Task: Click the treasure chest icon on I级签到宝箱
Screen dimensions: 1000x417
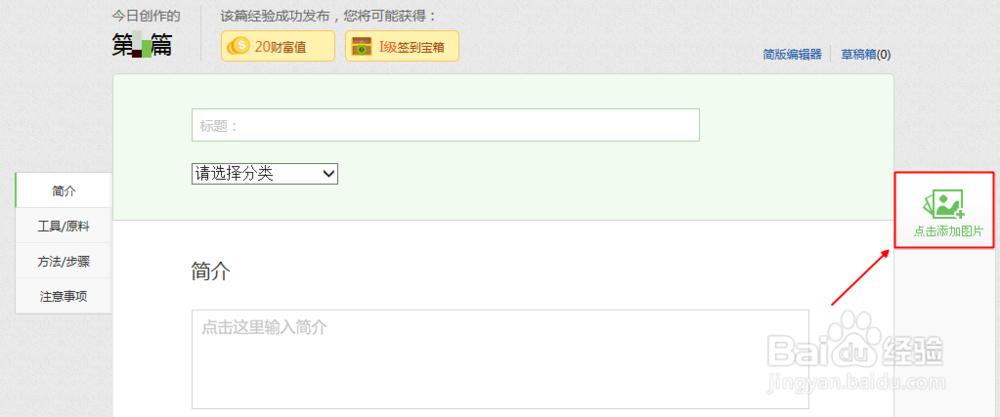Action: click(362, 46)
